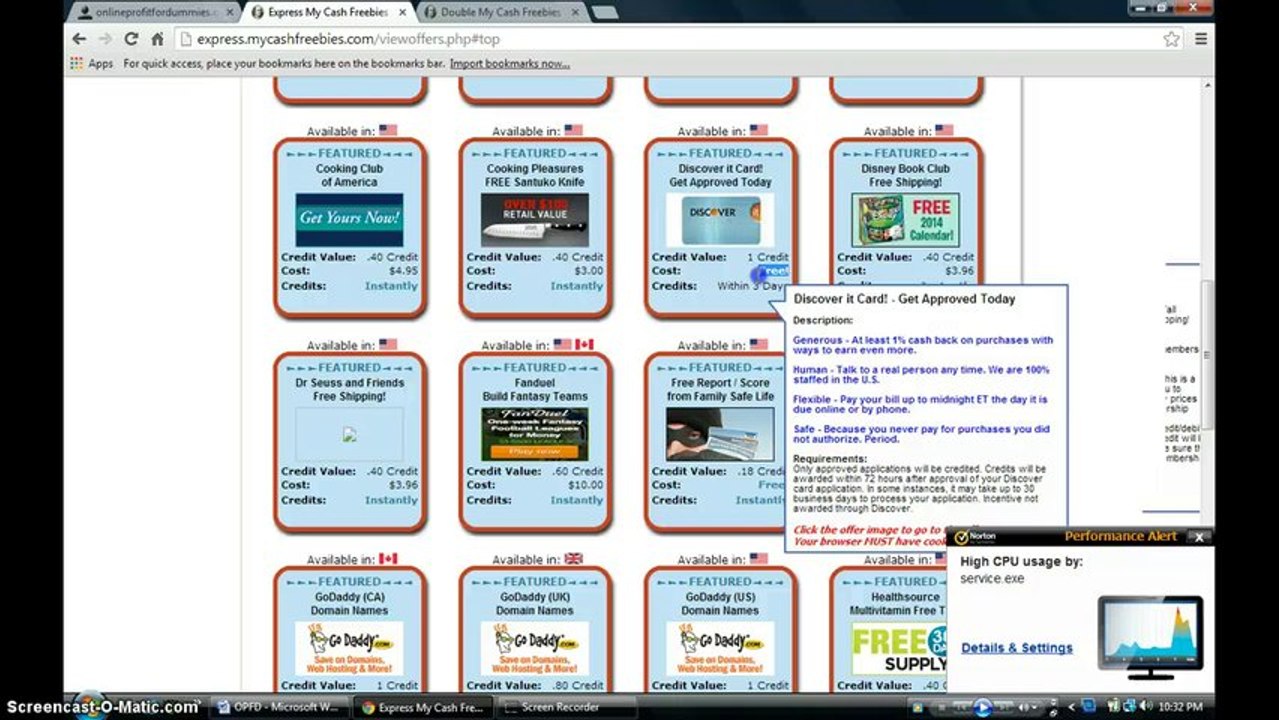Screen dimensions: 1279x720
Task: Switch to the onlineprofitfordummies tab
Action: point(152,13)
